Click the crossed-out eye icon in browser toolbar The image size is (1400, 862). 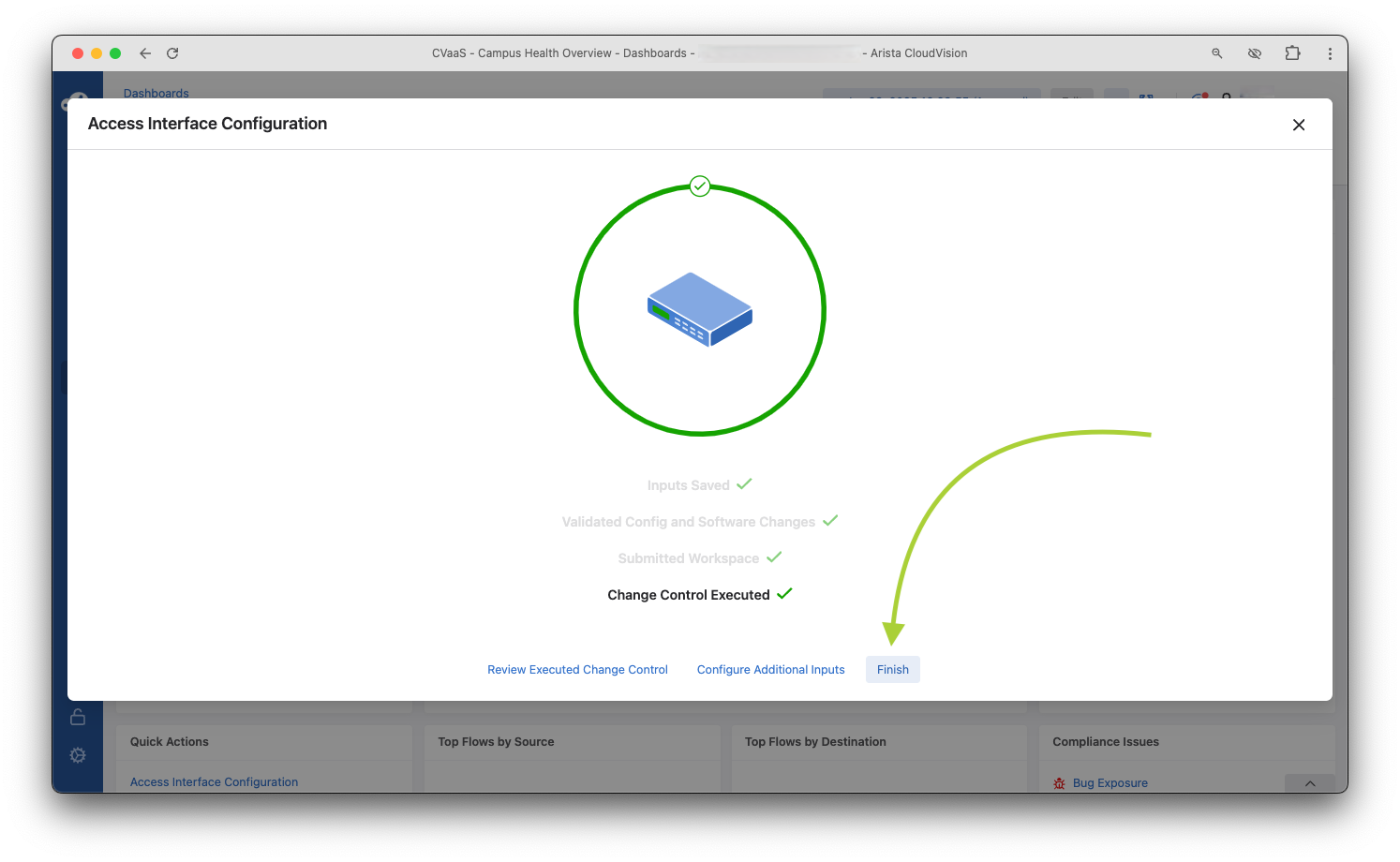tap(1254, 53)
